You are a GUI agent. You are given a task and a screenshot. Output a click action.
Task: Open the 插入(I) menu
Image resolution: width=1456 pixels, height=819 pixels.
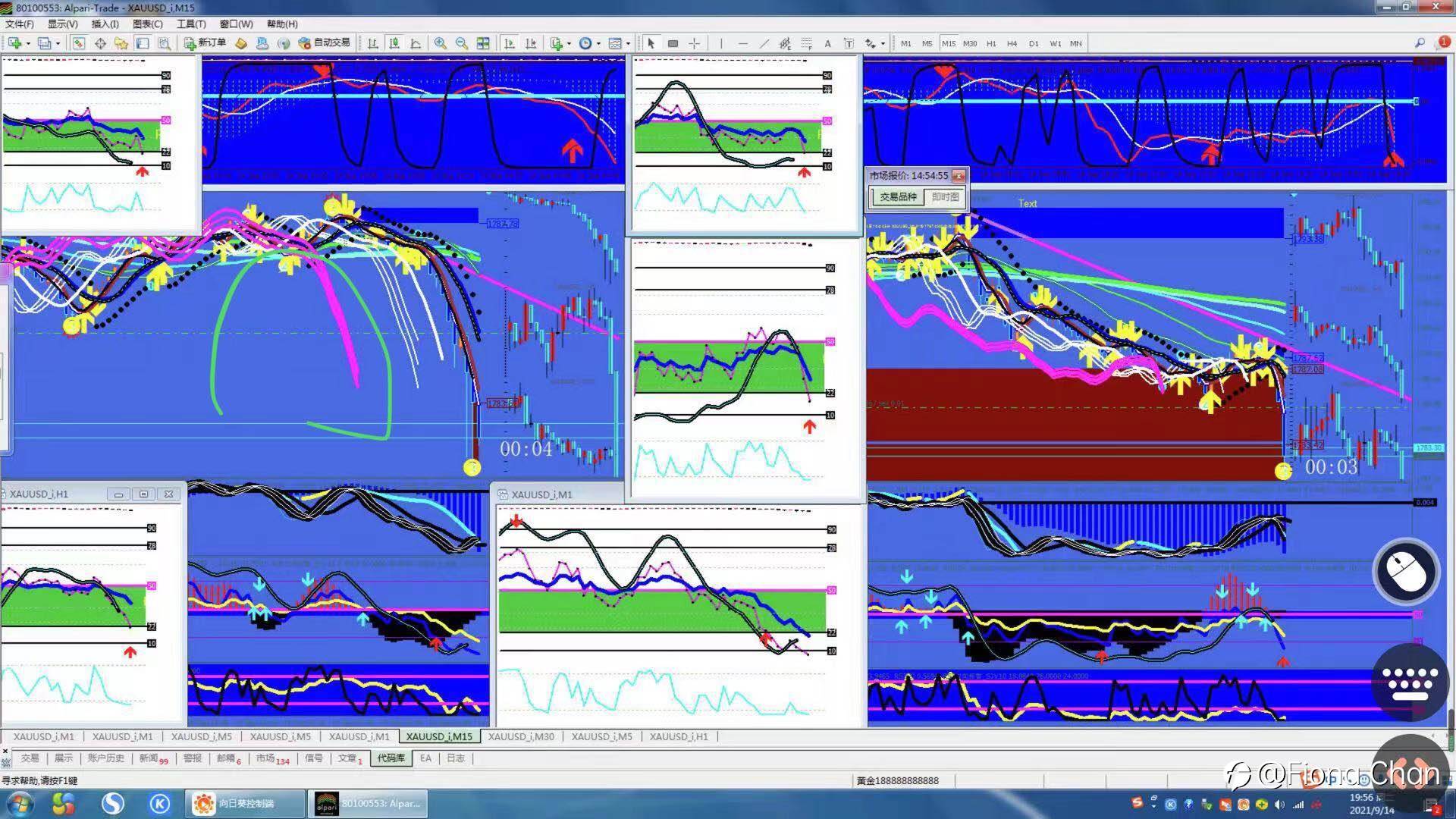105,24
